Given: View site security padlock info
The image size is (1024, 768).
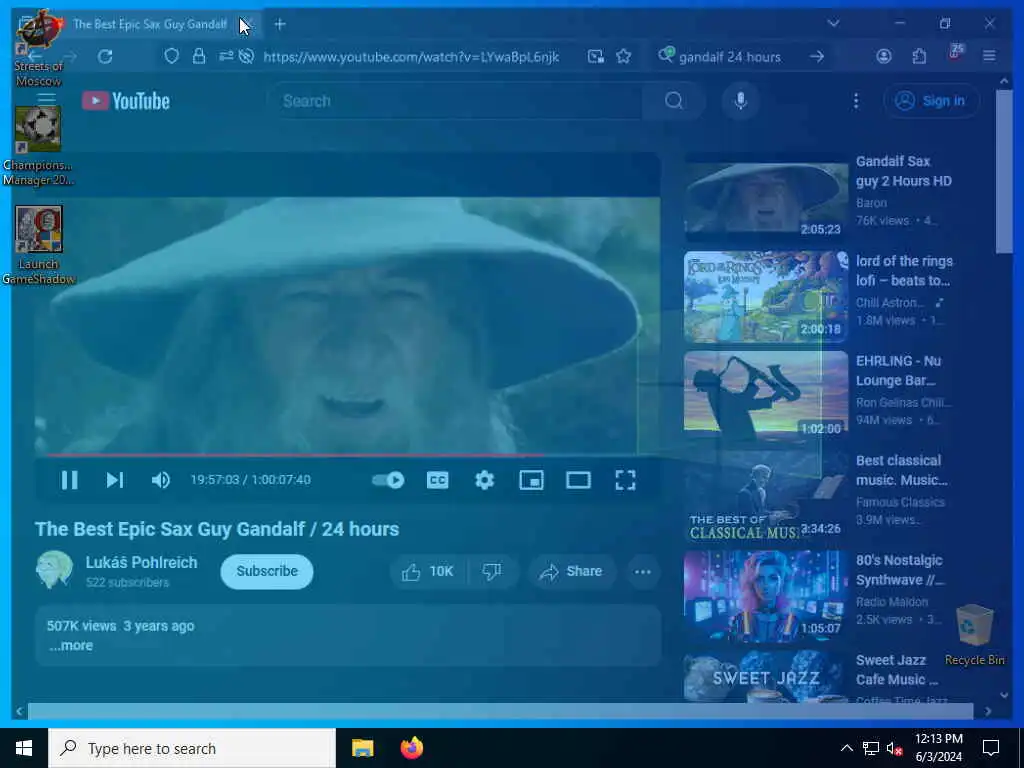Looking at the screenshot, I should click(x=199, y=57).
